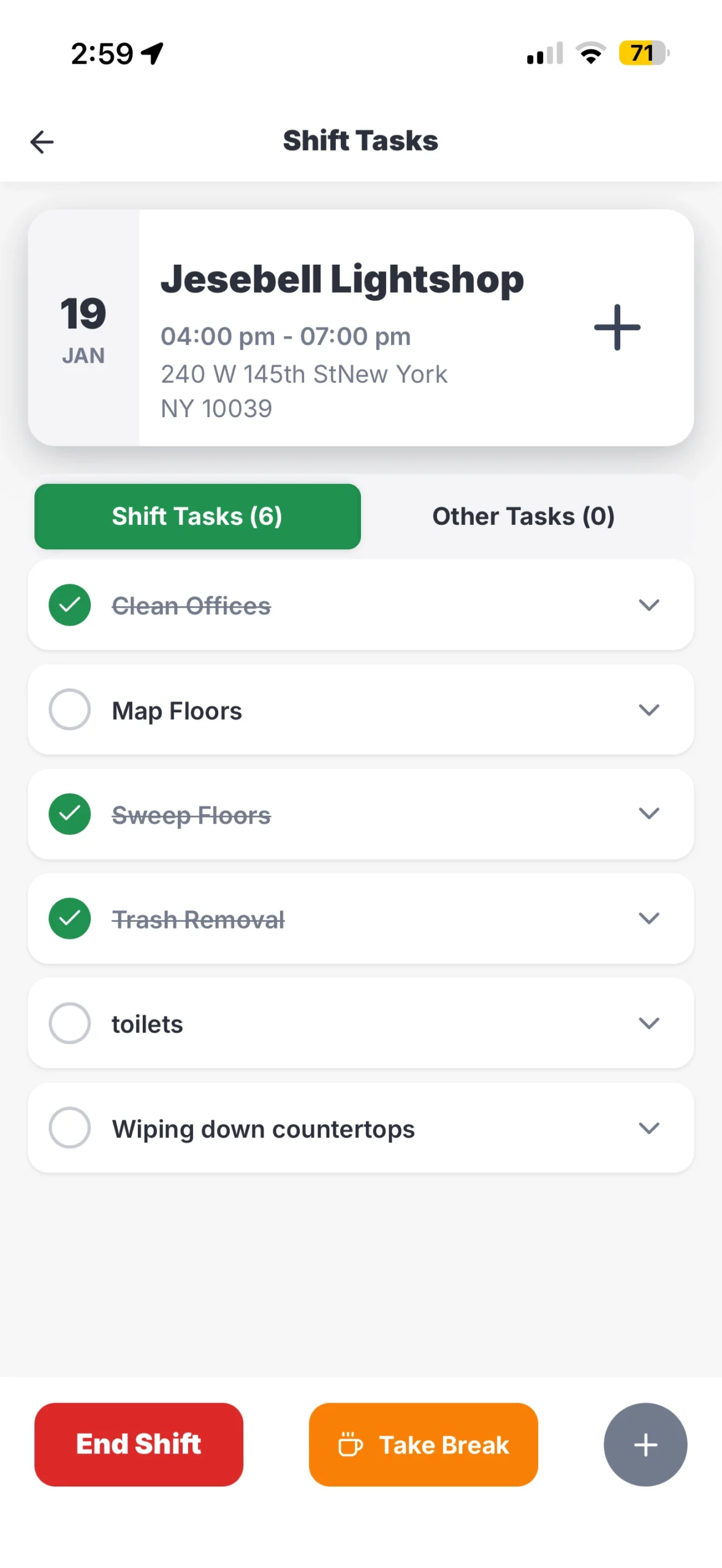The height and width of the screenshot is (1568, 722).
Task: Expand the Map Floors task details
Action: pos(648,710)
